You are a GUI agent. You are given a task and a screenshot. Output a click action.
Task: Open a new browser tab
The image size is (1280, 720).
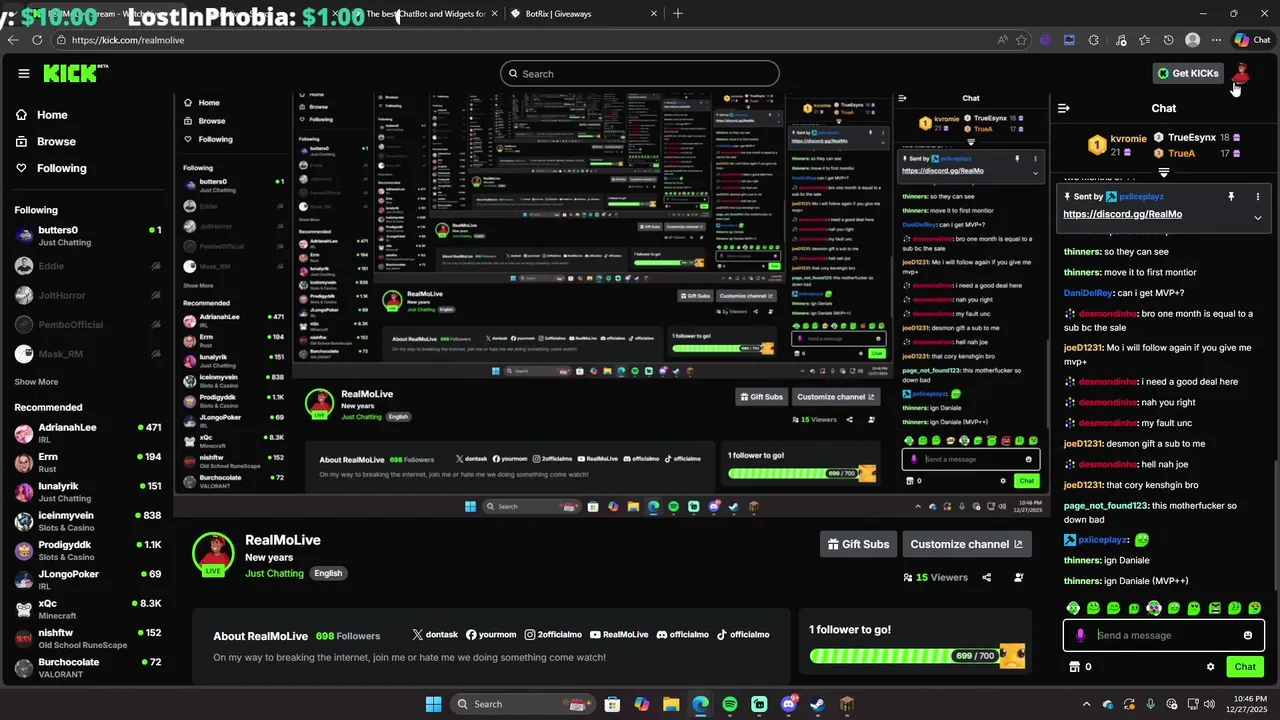tap(678, 14)
